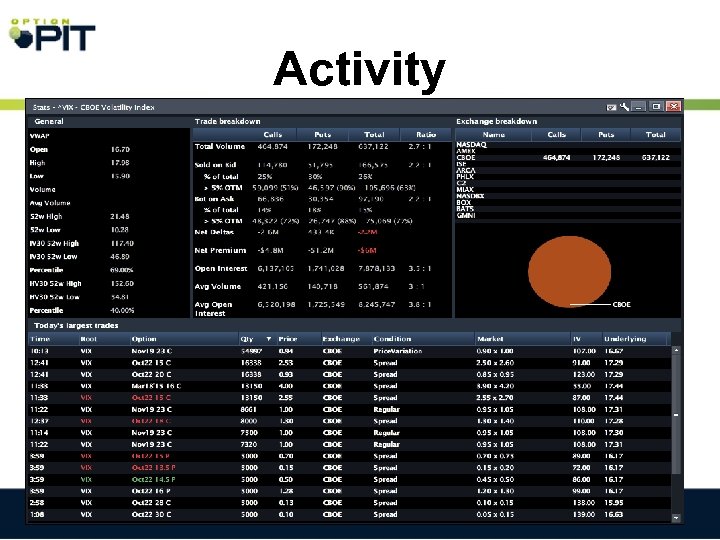Click the Time column header
This screenshot has width=720, height=540.
coord(53,339)
